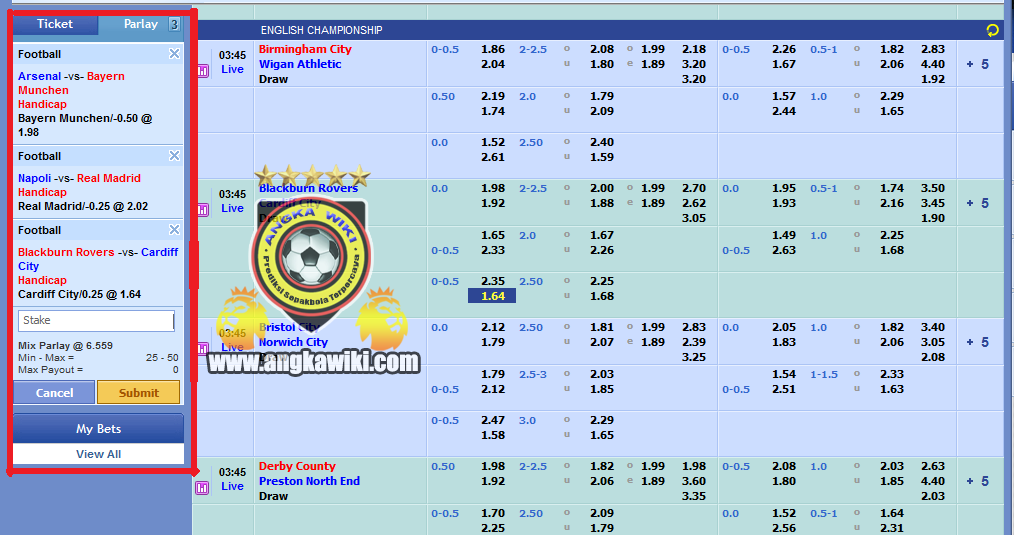
Task: Open stats icon for Birmingham City match
Action: 202,71
